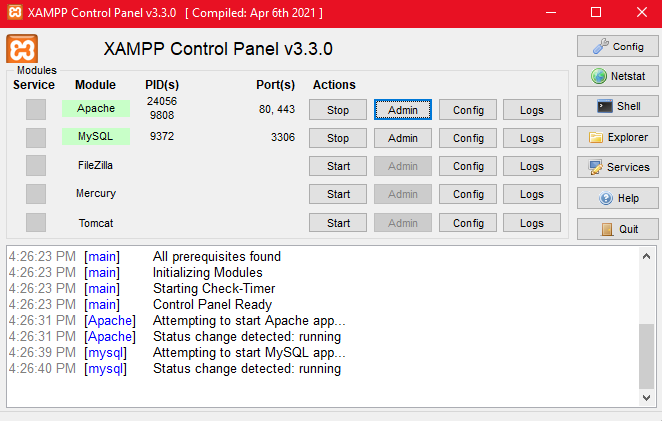Open Mercury Config menu
Screen dimensions: 662x421
[468, 194]
